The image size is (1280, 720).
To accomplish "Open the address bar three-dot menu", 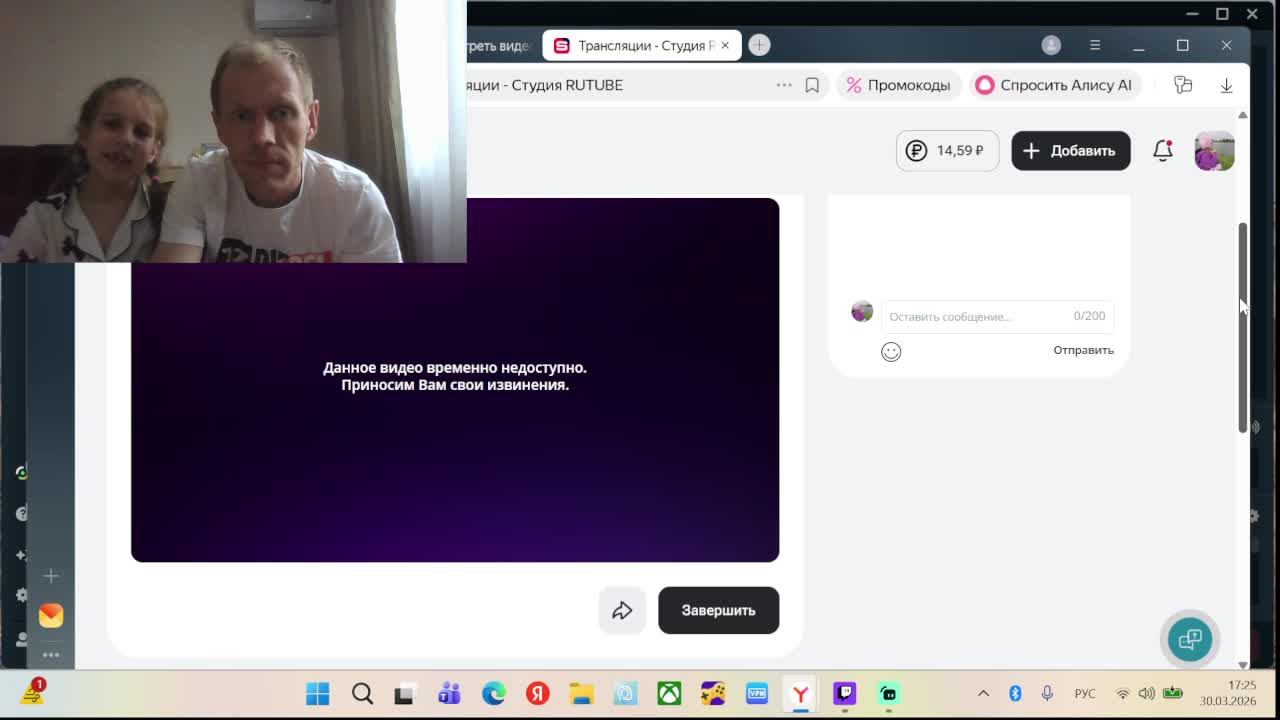I will [784, 85].
